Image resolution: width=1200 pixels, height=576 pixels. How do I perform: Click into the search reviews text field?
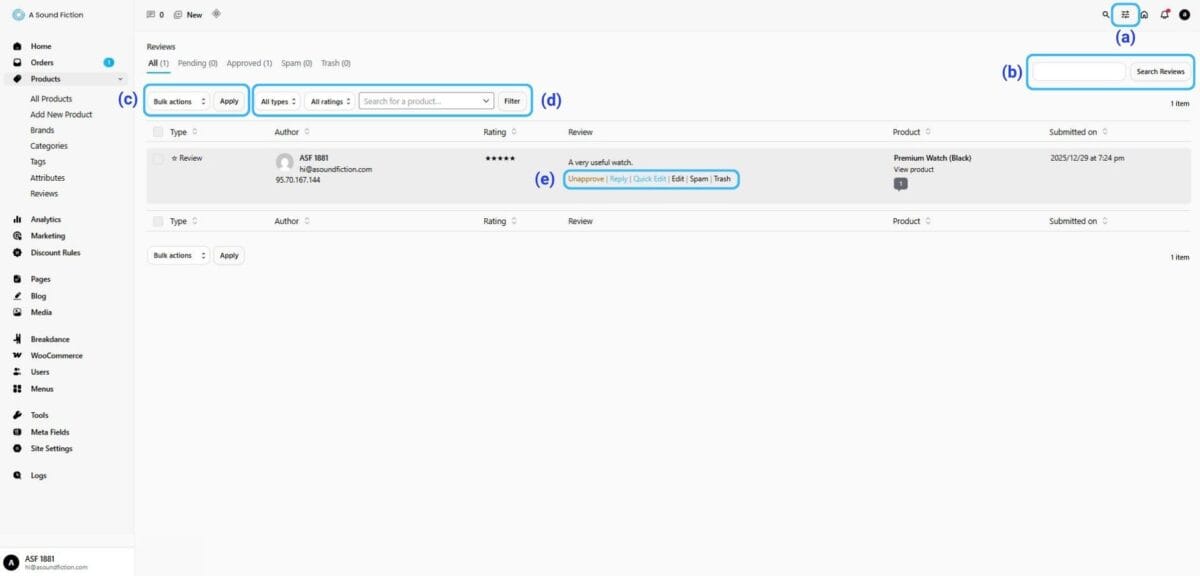click(1078, 71)
